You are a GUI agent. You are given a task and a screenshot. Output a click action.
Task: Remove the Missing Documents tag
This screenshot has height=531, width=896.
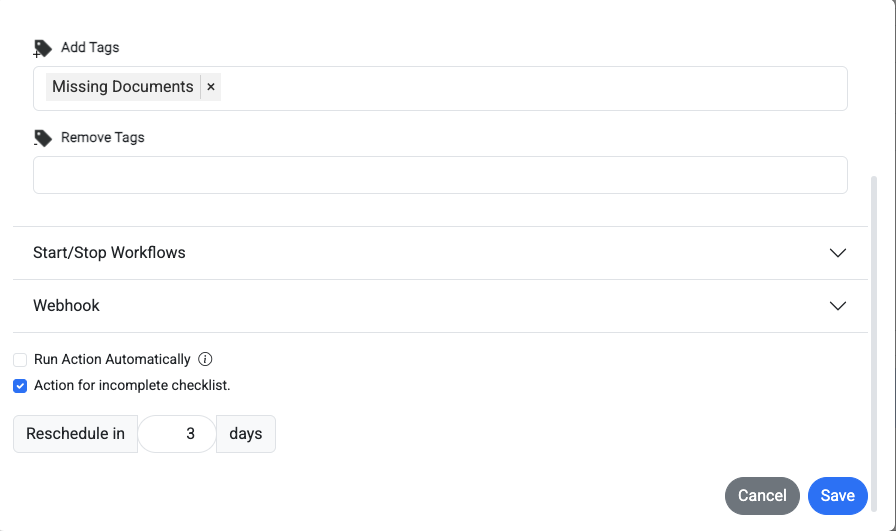pos(211,87)
